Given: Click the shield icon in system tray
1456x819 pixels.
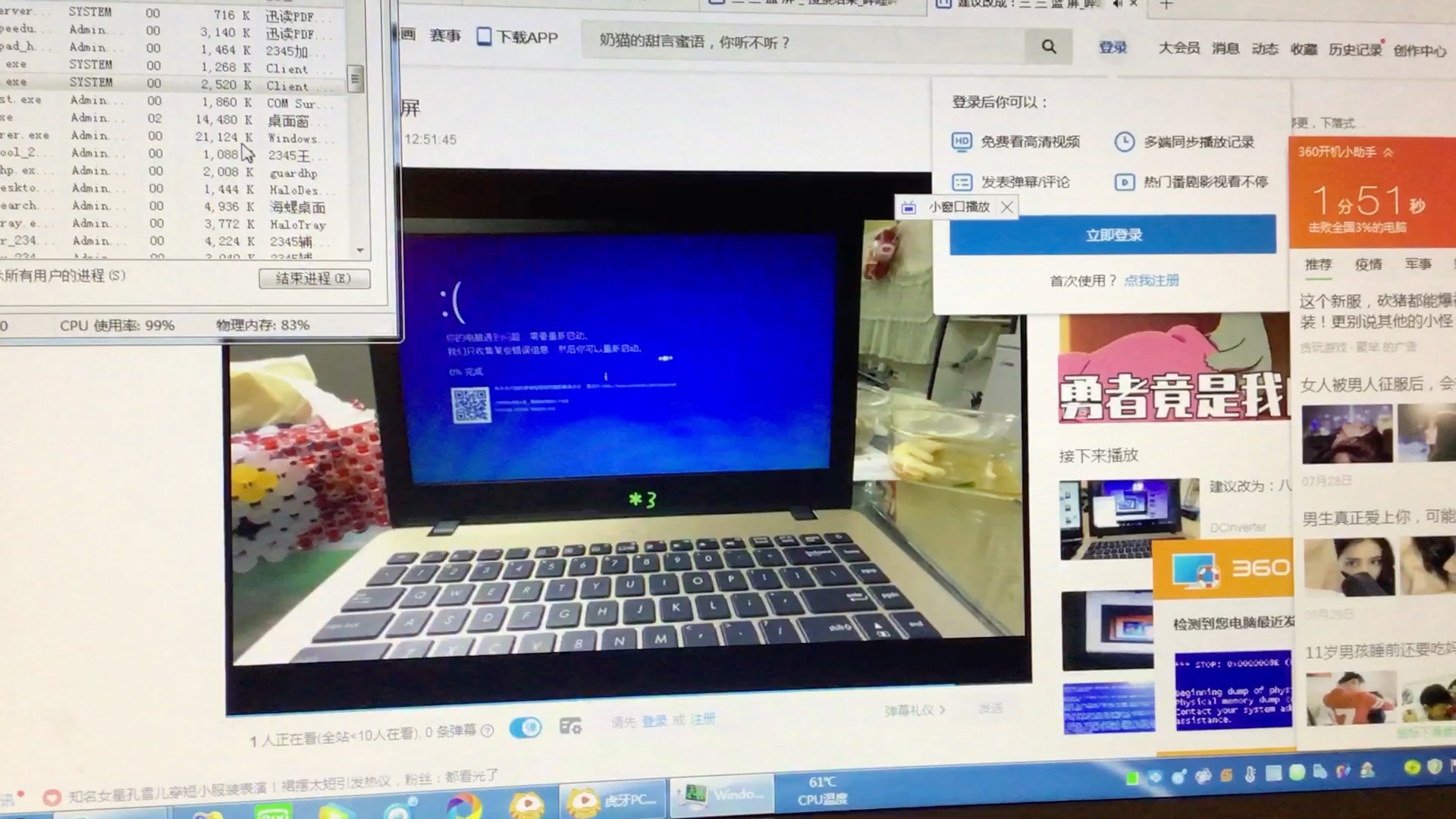Looking at the screenshot, I should 1434,767.
